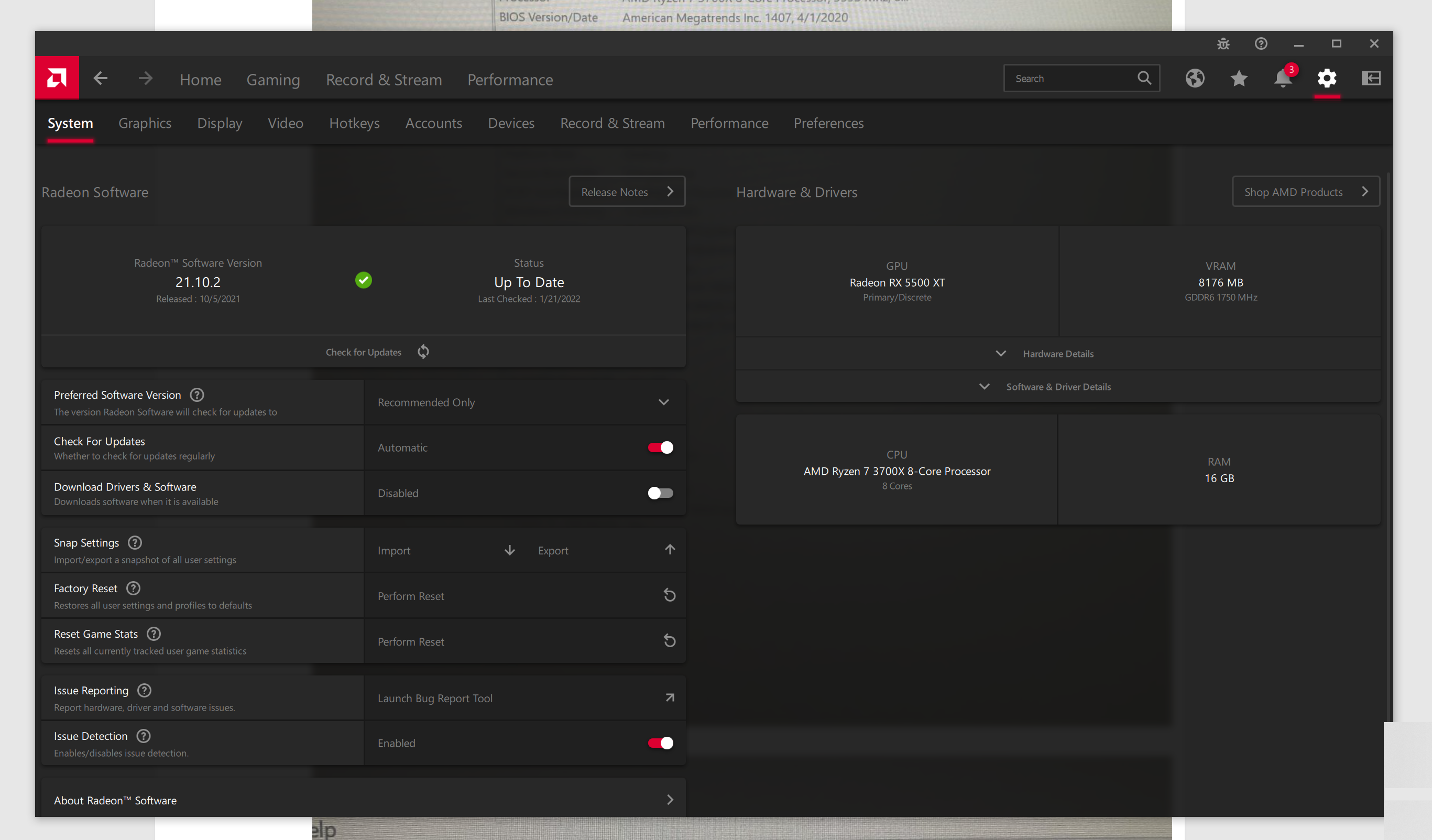Screen dimensions: 1432x840
Task: Open the Performance settings tab
Action: click(x=729, y=123)
